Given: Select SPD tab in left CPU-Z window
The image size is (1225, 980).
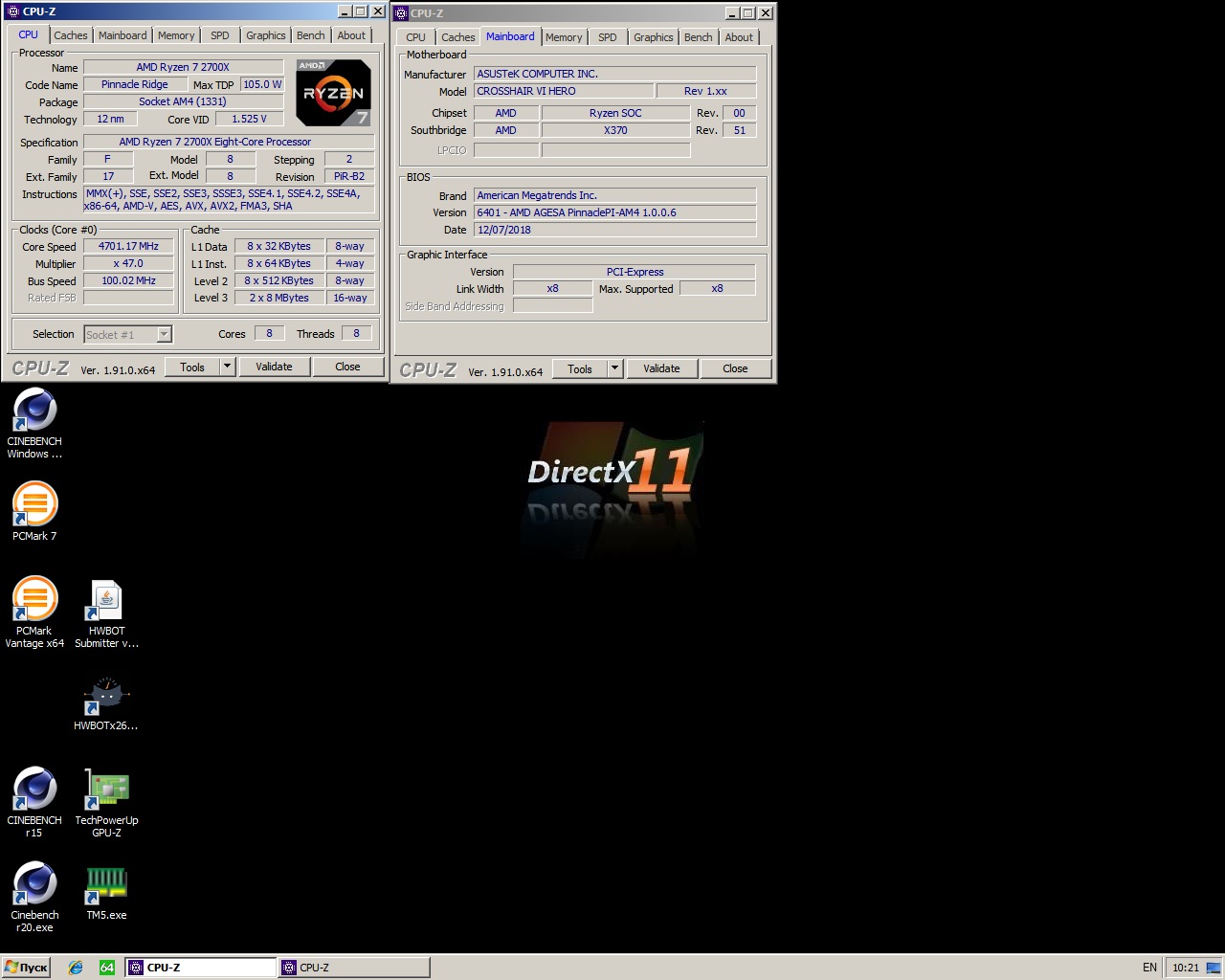Looking at the screenshot, I should (x=220, y=35).
